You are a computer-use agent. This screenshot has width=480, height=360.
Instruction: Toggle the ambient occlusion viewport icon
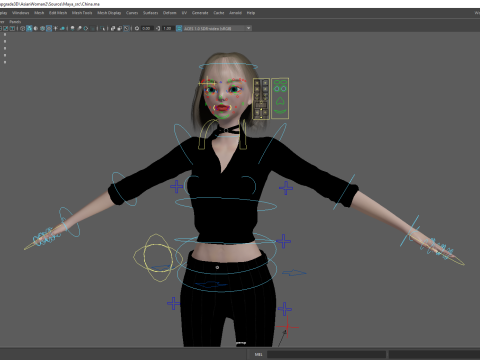coord(72,28)
